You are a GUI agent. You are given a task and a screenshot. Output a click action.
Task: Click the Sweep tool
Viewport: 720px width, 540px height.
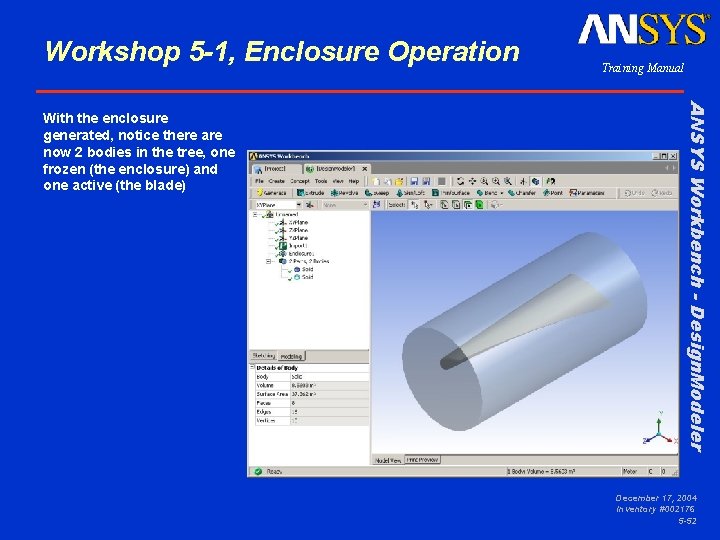click(377, 193)
